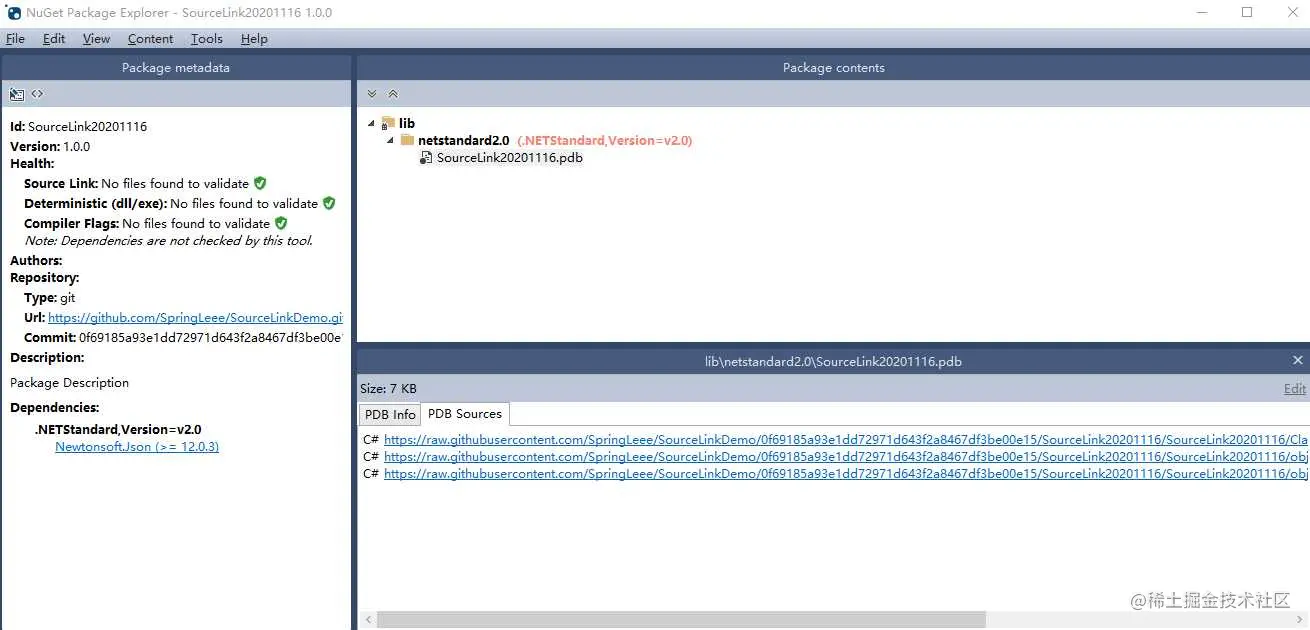Click the edit metadata icon in Package metadata
The image size is (1310, 630).
point(17,94)
